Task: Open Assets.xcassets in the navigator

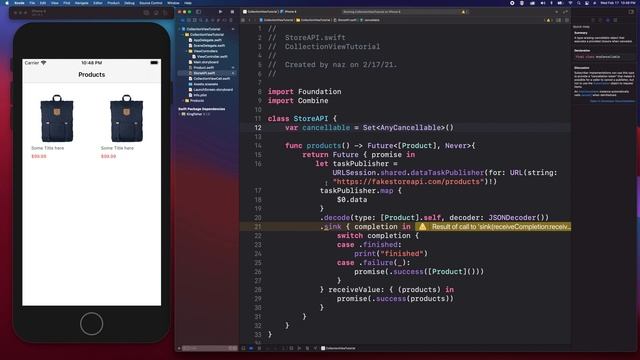Action: coord(205,84)
